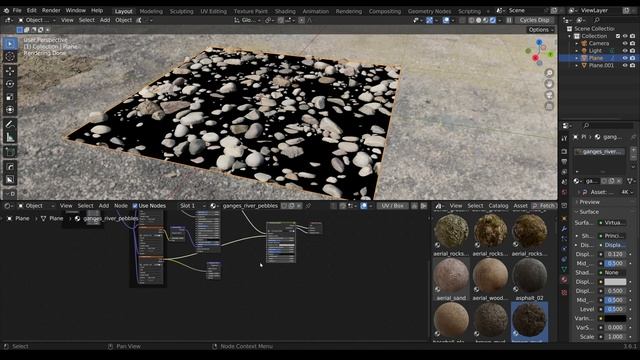640x360 pixels.
Task: Click the Cycles Disp button
Action: point(535,20)
